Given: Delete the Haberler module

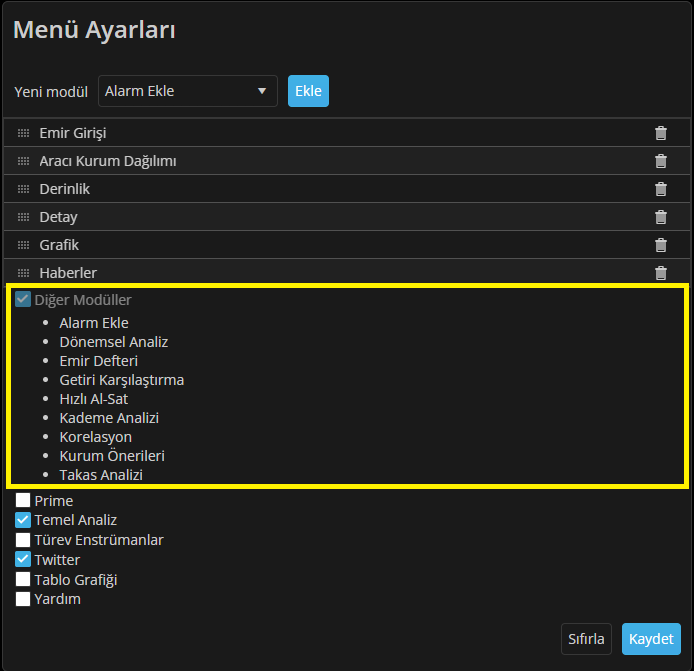Looking at the screenshot, I should click(660, 273).
